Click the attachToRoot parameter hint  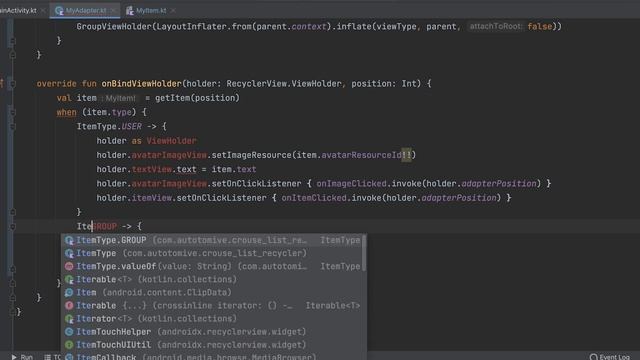pyautogui.click(x=496, y=27)
